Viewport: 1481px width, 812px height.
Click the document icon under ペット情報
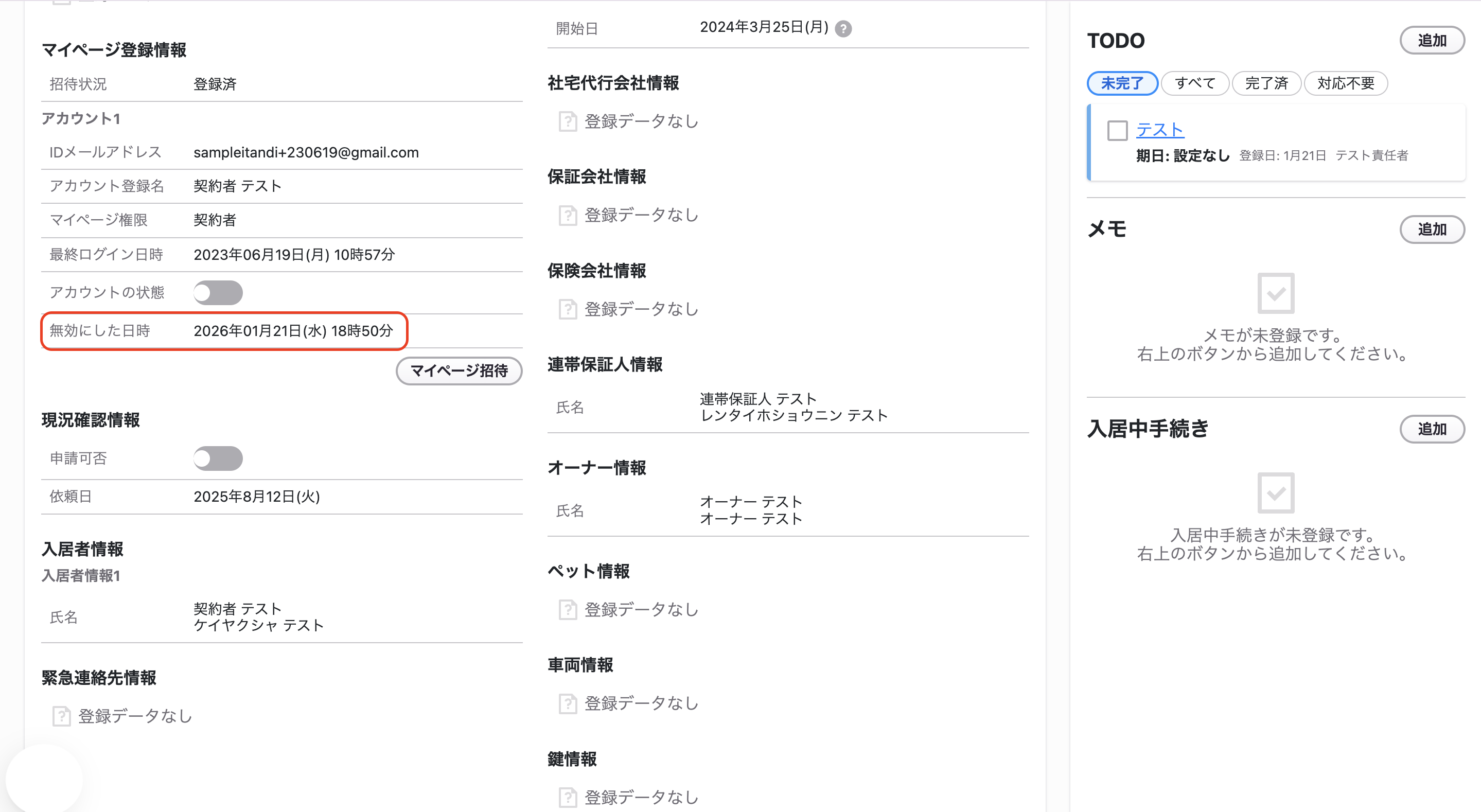(568, 609)
